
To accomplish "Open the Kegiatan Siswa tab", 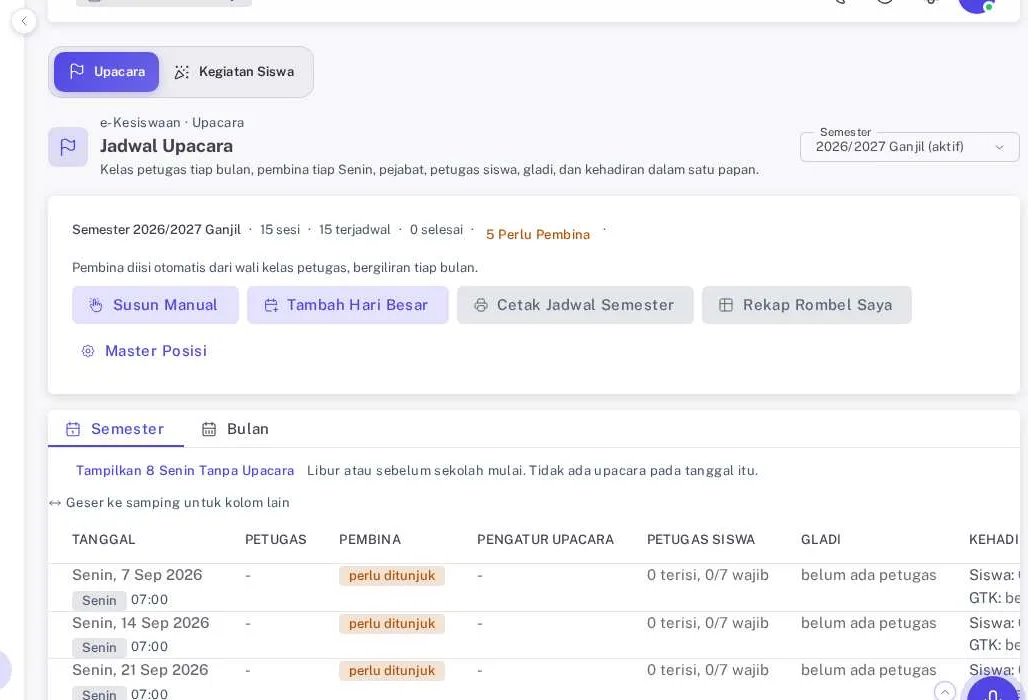I will 235,72.
